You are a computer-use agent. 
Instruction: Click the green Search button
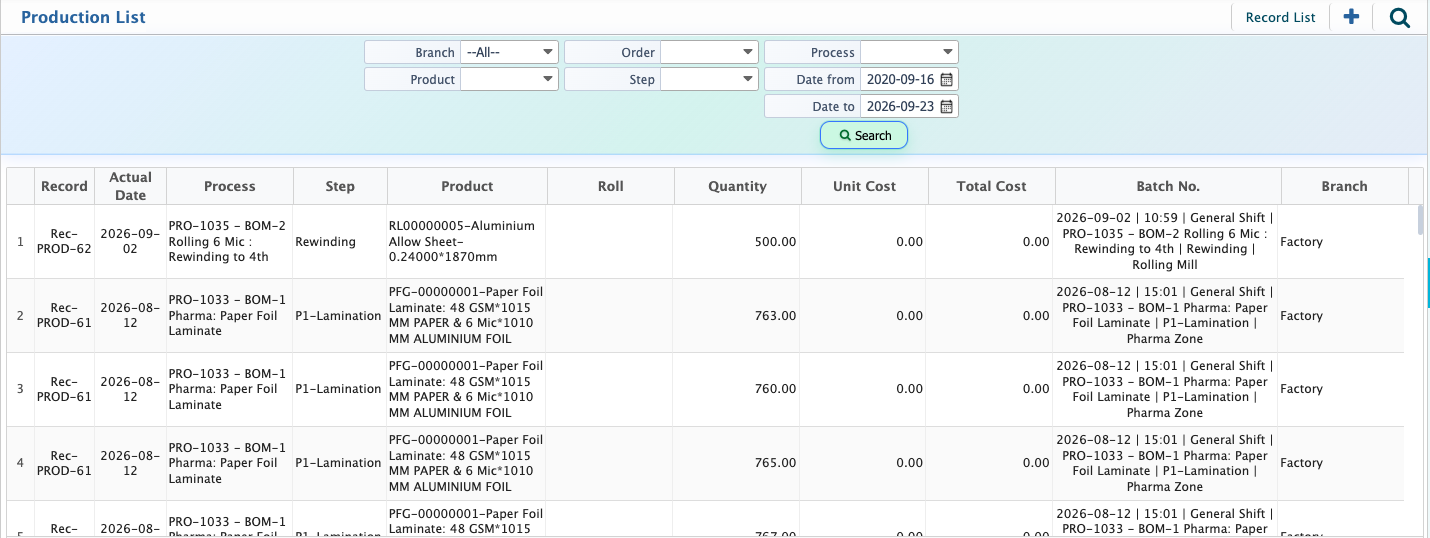864,135
